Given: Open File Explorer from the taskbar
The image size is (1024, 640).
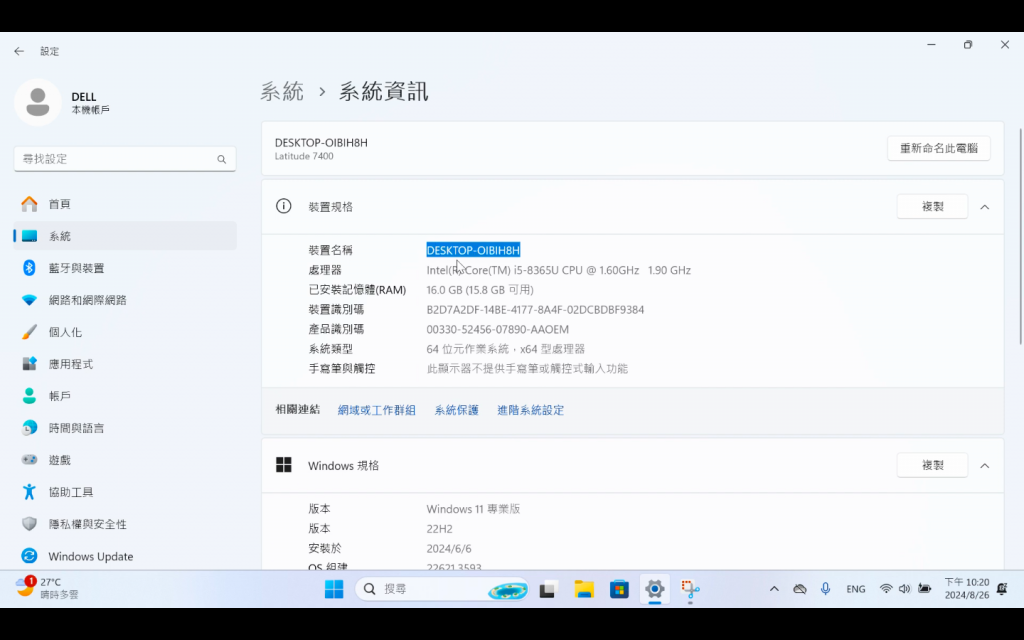Looking at the screenshot, I should click(584, 589).
